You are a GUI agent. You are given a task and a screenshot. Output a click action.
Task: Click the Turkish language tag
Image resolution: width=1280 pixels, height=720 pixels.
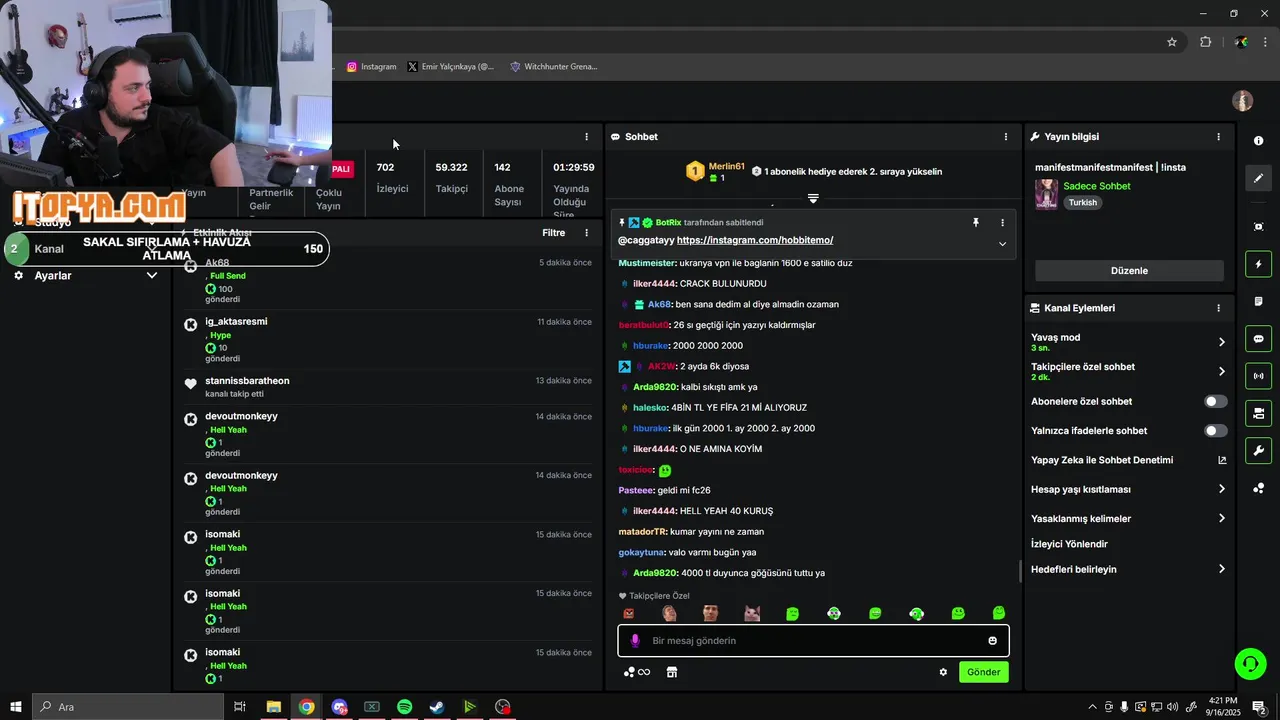[x=1083, y=203]
